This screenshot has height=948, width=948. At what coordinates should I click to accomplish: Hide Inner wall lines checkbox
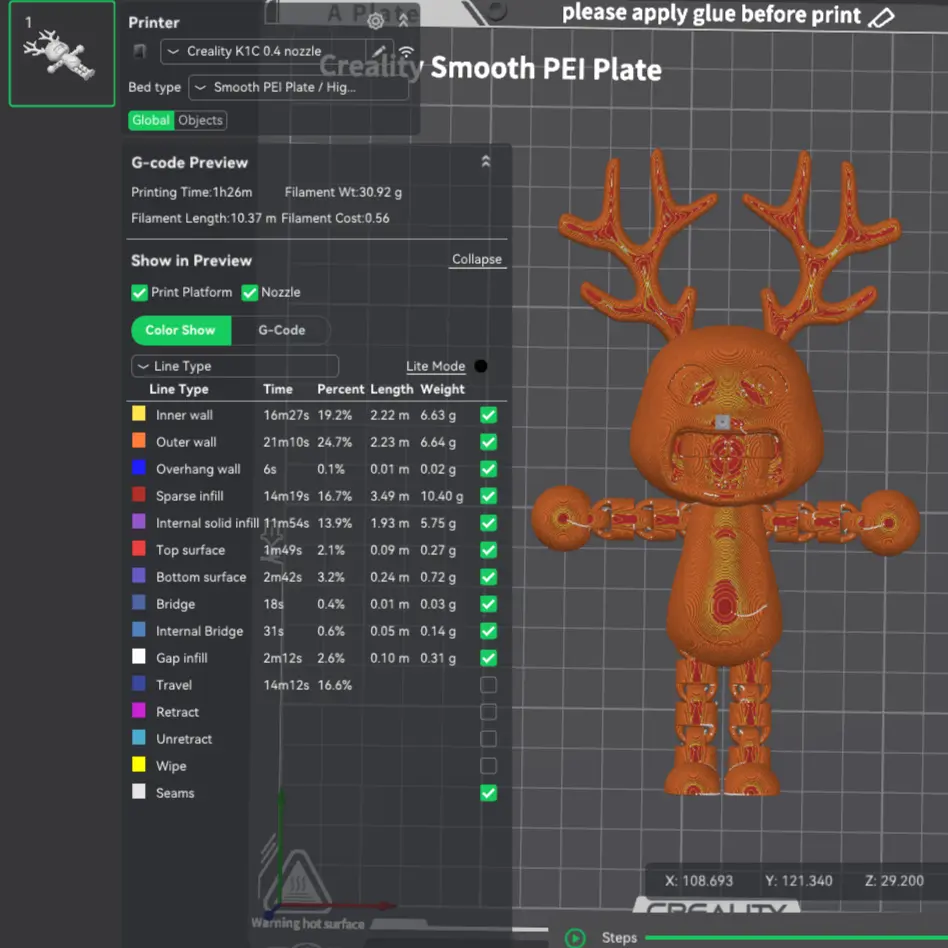tap(489, 415)
